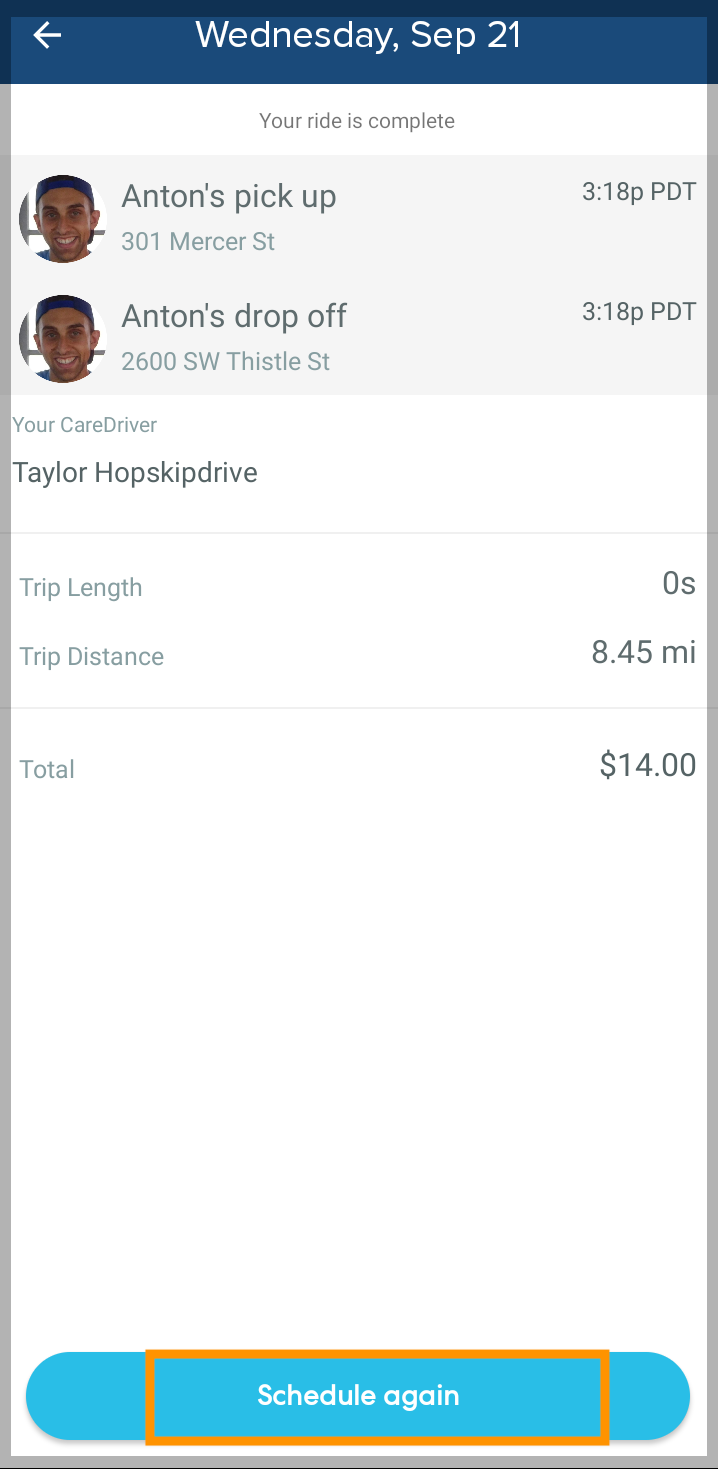
Task: Tap the 2600 SW Thistle St address
Action: coord(225,362)
